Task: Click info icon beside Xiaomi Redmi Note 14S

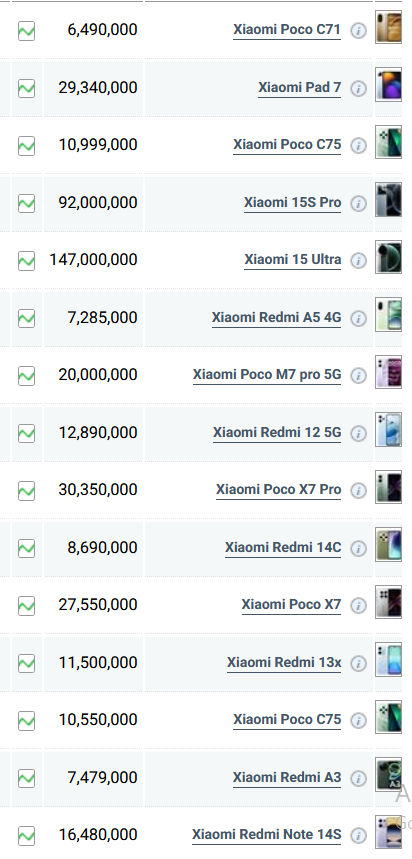Action: click(x=358, y=835)
